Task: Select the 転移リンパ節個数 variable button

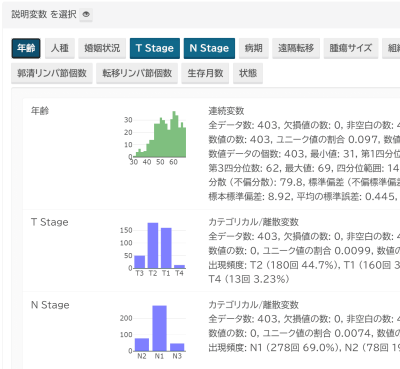Action: coord(137,73)
